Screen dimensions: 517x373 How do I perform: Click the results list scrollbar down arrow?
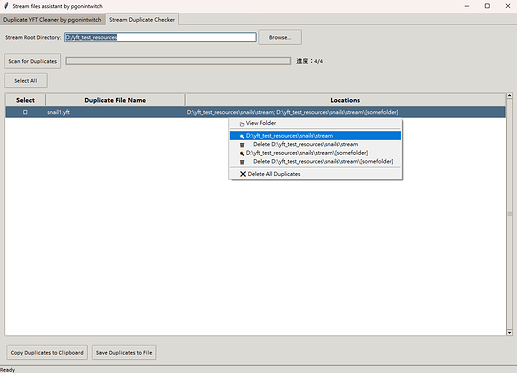pos(509,332)
